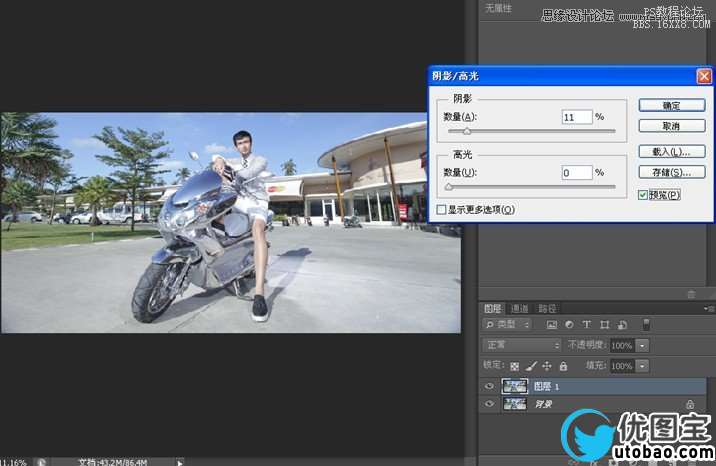Screen dimensions: 716x466
Task: Click the lock transparent pixels icon
Action: 515,367
